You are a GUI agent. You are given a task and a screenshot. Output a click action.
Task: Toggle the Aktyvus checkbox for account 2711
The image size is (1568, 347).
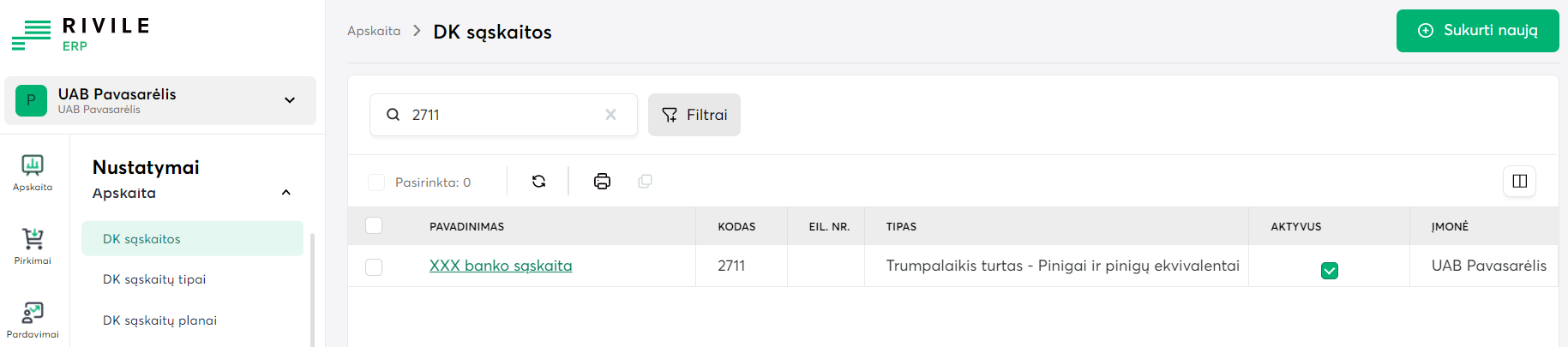(1329, 271)
